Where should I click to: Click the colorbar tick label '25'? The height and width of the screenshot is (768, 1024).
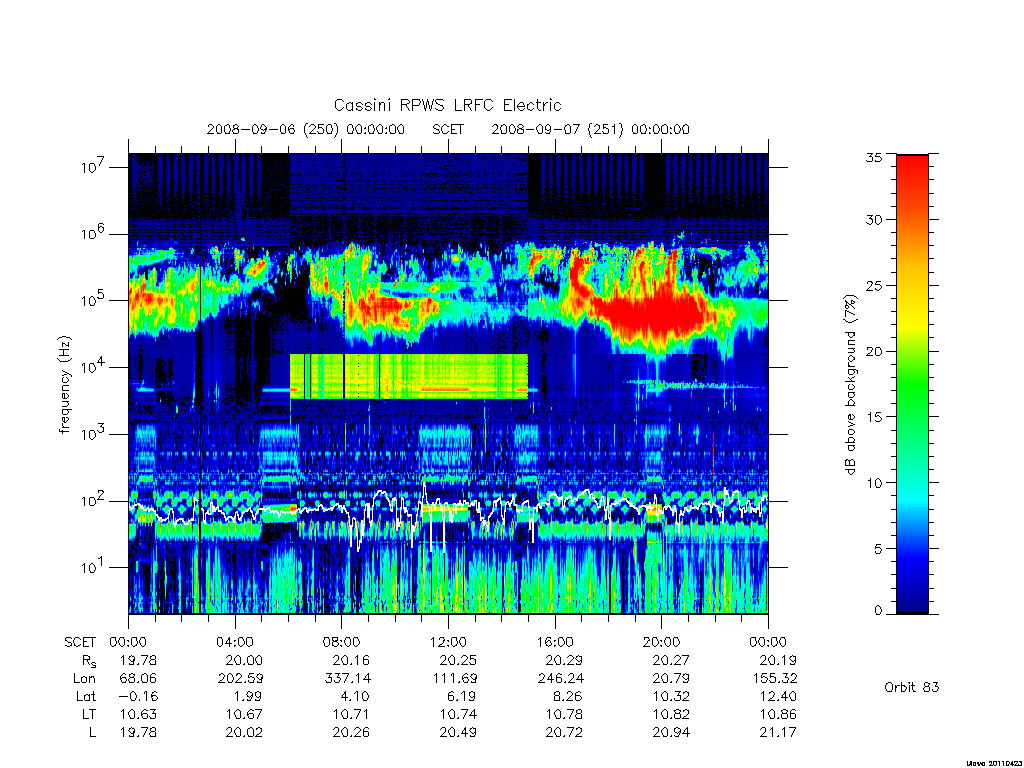coord(874,285)
